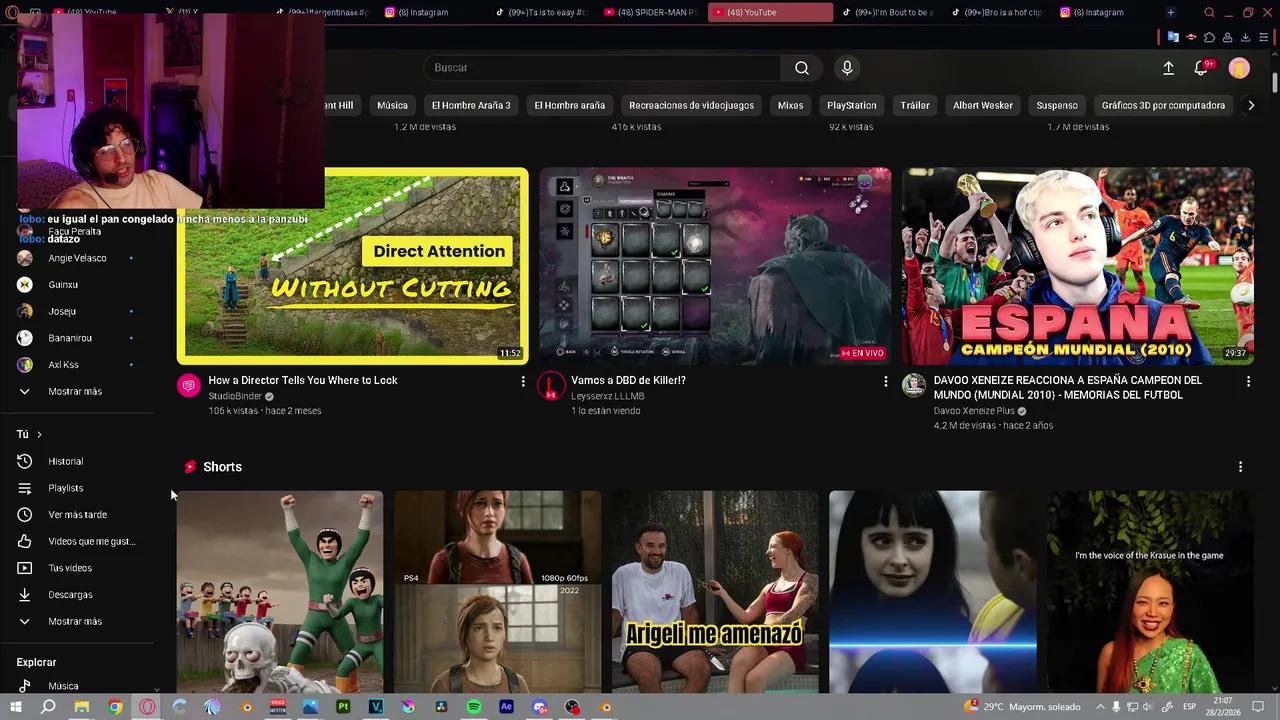
Task: Click Leysserxz channel avatar
Action: click(x=551, y=386)
